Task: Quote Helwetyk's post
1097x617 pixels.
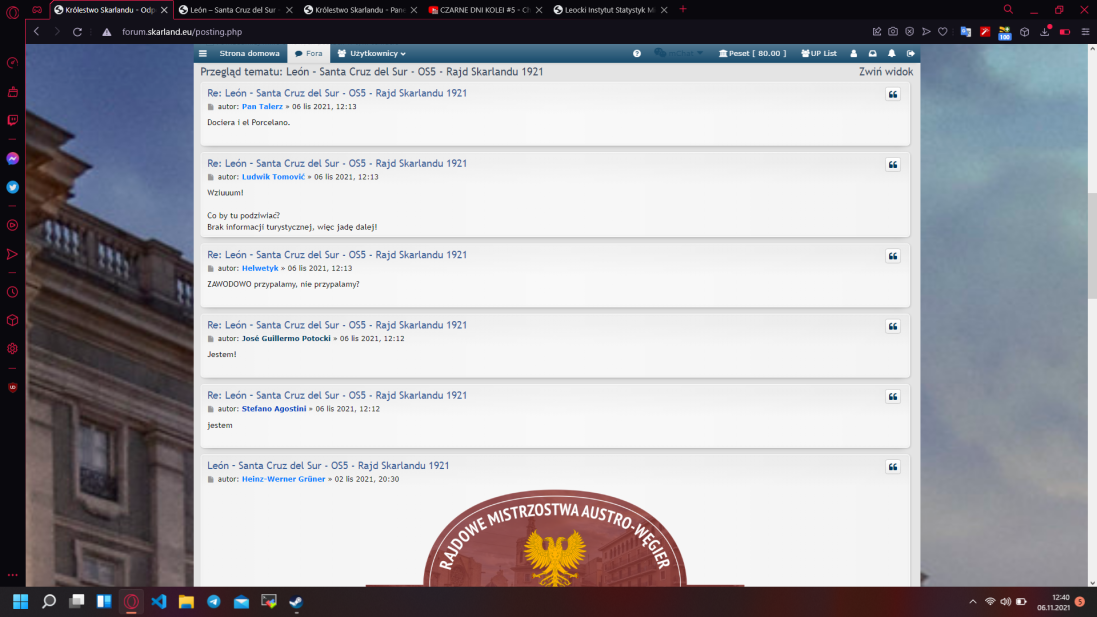Action: pos(893,256)
